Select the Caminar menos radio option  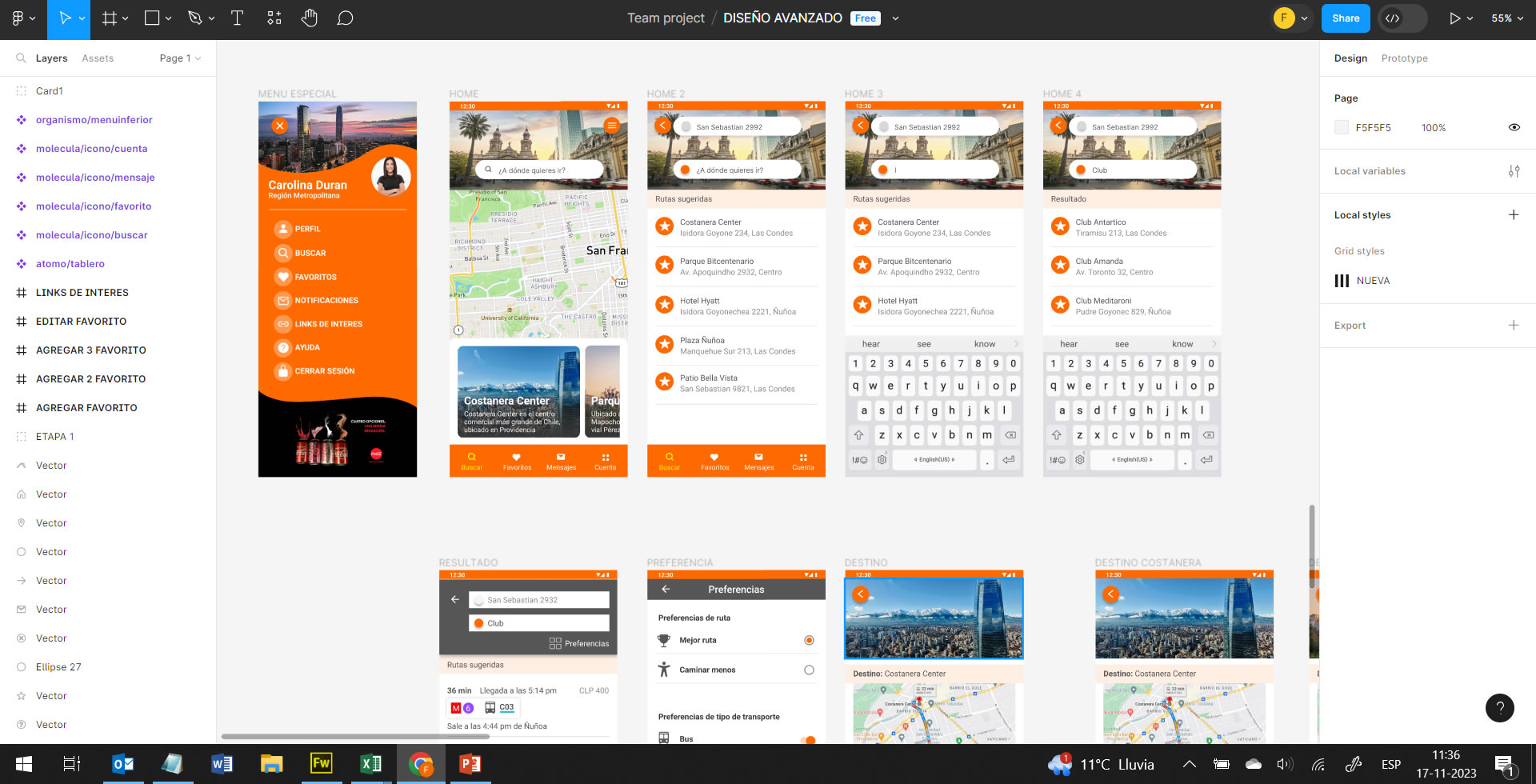(x=809, y=670)
